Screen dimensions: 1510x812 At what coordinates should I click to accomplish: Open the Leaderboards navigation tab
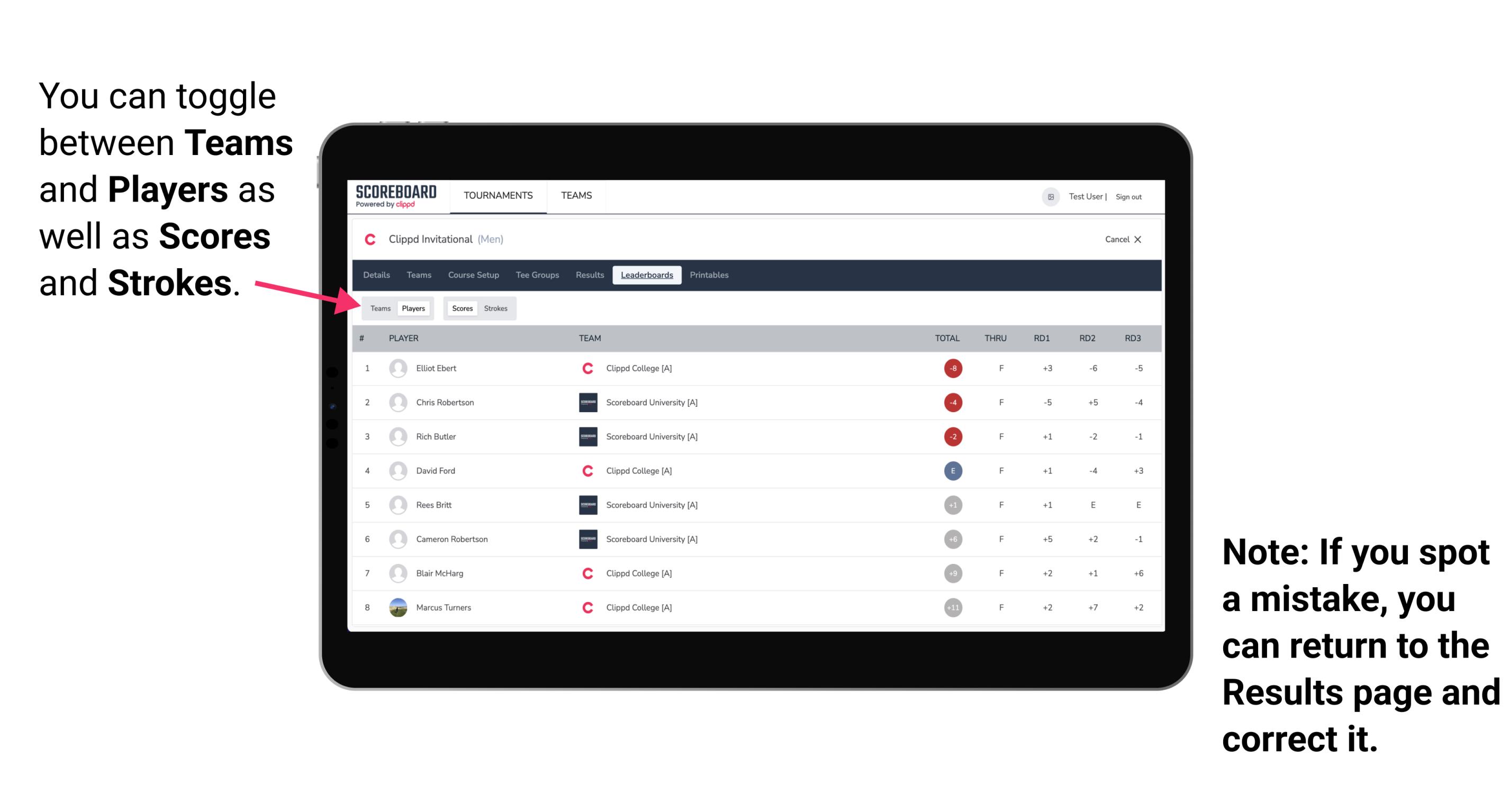[x=648, y=275]
